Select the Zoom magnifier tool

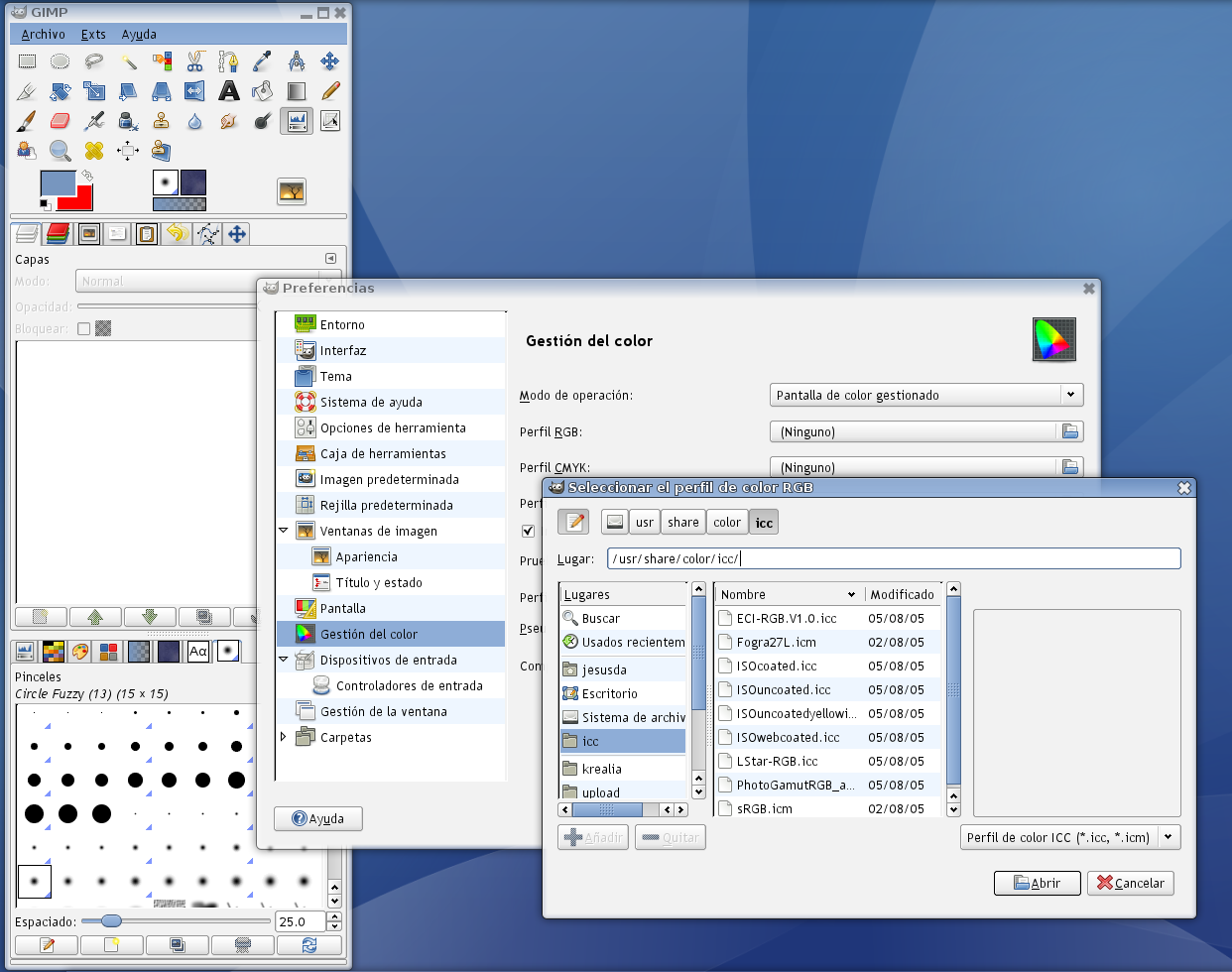pyautogui.click(x=61, y=151)
